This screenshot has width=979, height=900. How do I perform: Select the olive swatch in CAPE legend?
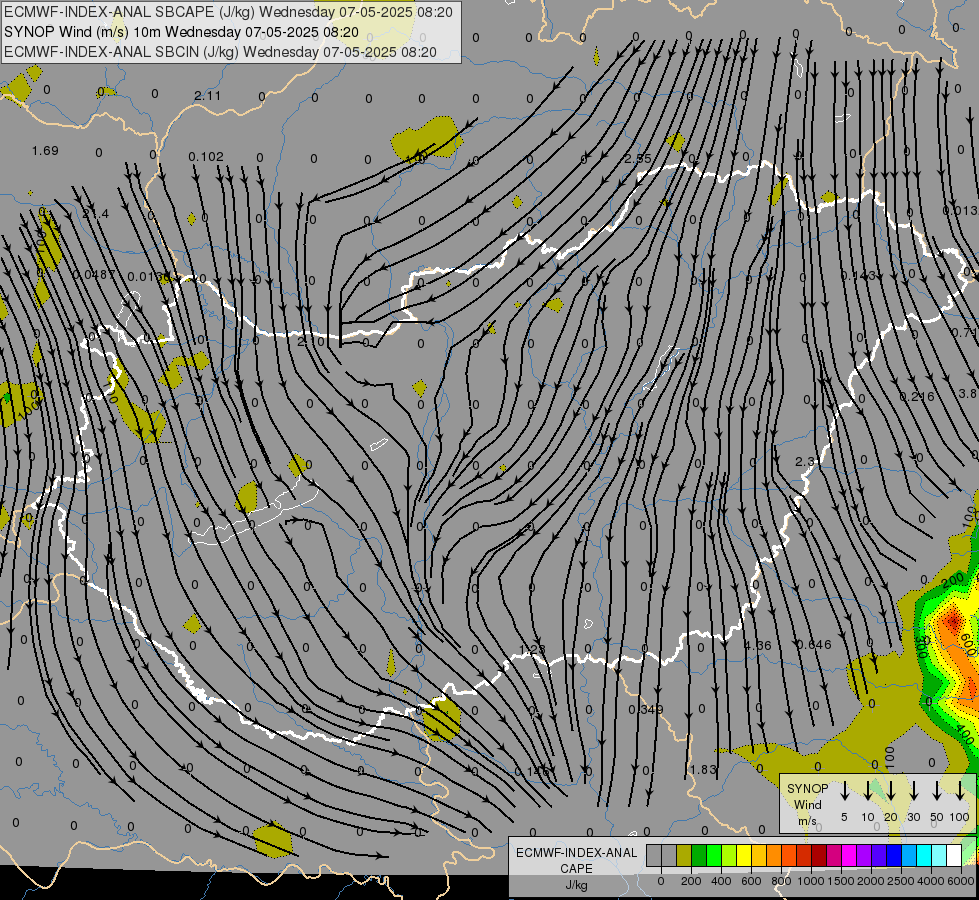coord(684,855)
